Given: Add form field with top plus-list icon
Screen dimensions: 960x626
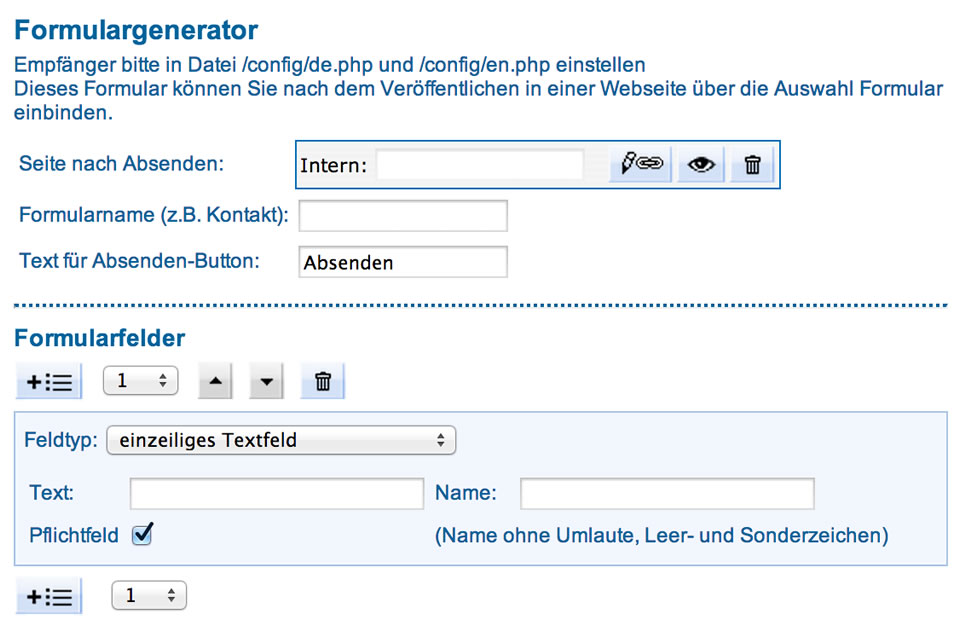Looking at the screenshot, I should pyautogui.click(x=49, y=382).
